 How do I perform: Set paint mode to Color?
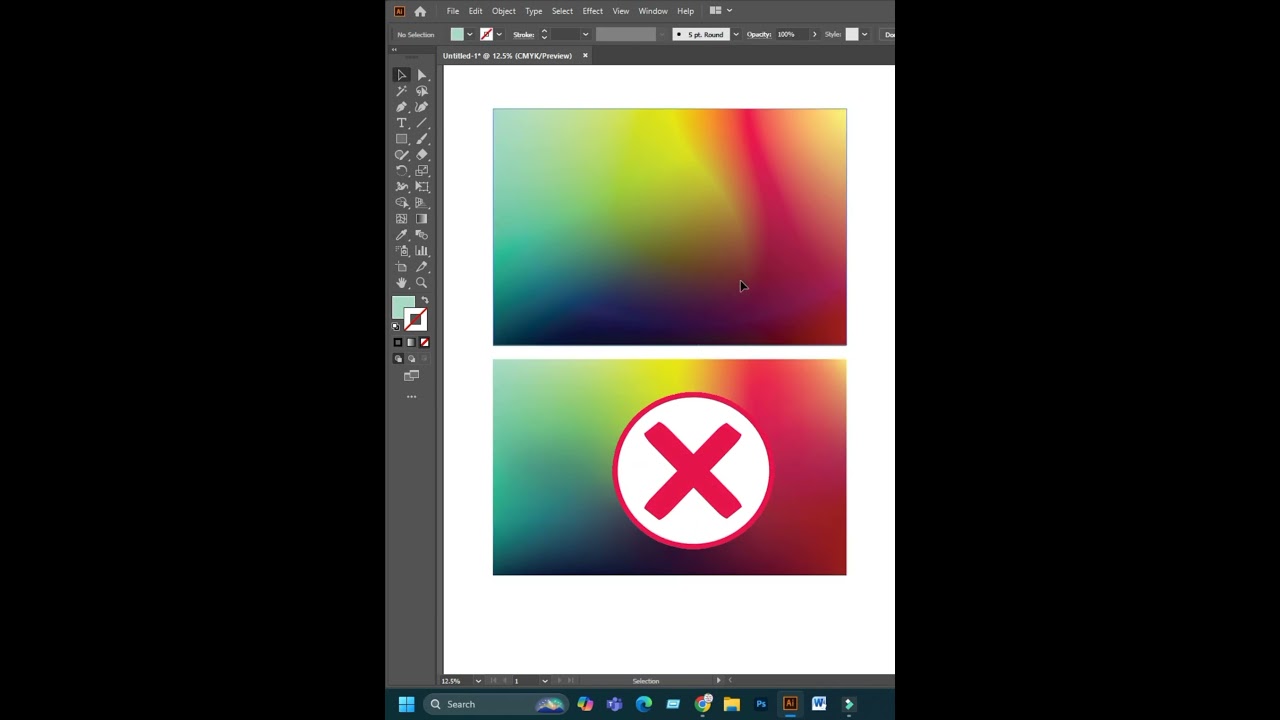click(x=398, y=342)
